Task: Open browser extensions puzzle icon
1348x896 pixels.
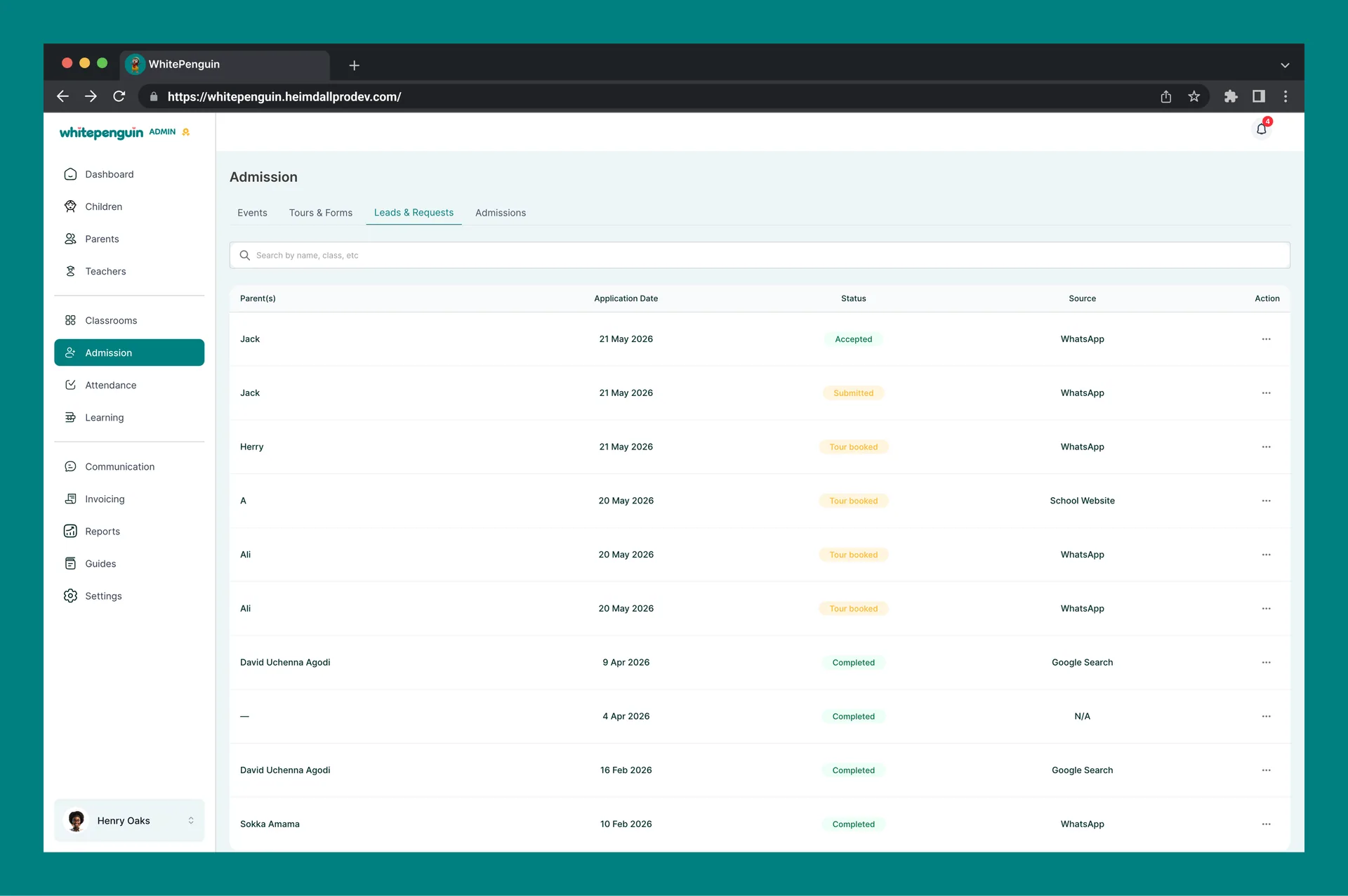Action: (1231, 96)
